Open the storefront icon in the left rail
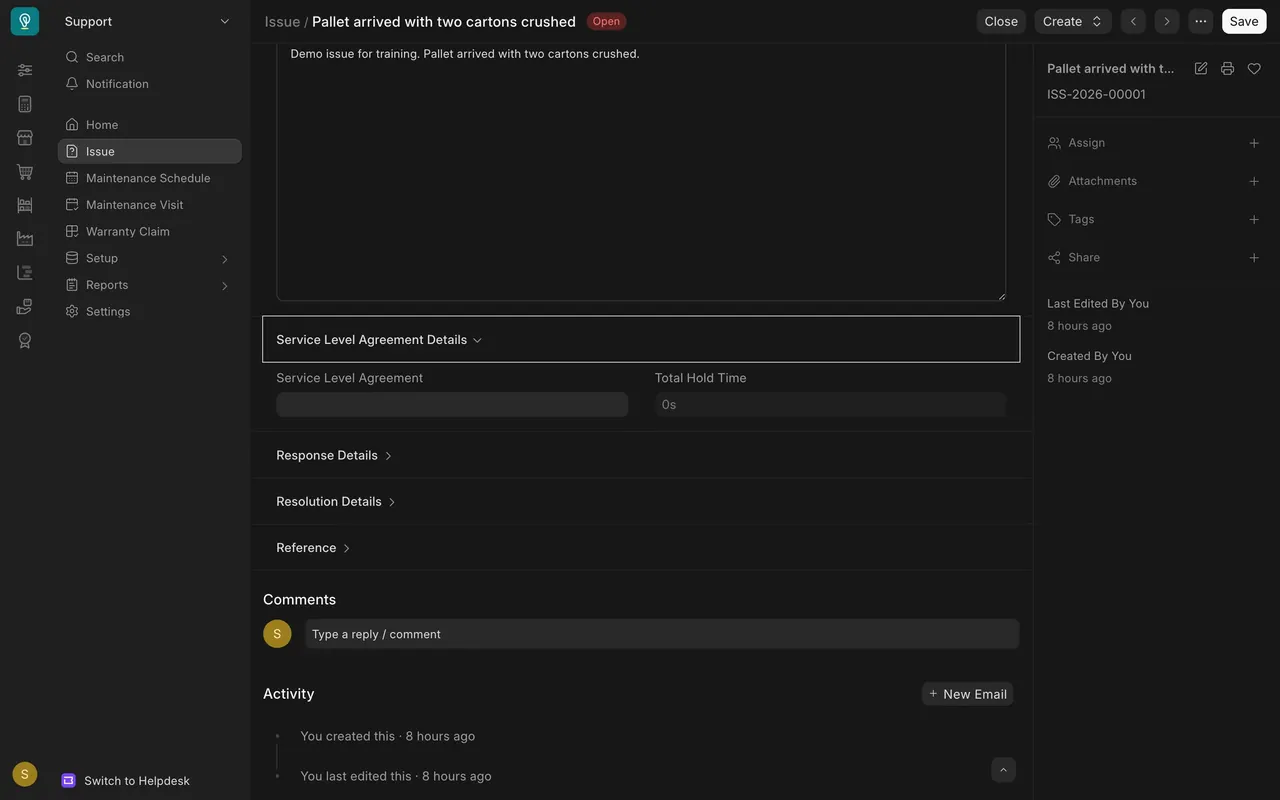 25,138
